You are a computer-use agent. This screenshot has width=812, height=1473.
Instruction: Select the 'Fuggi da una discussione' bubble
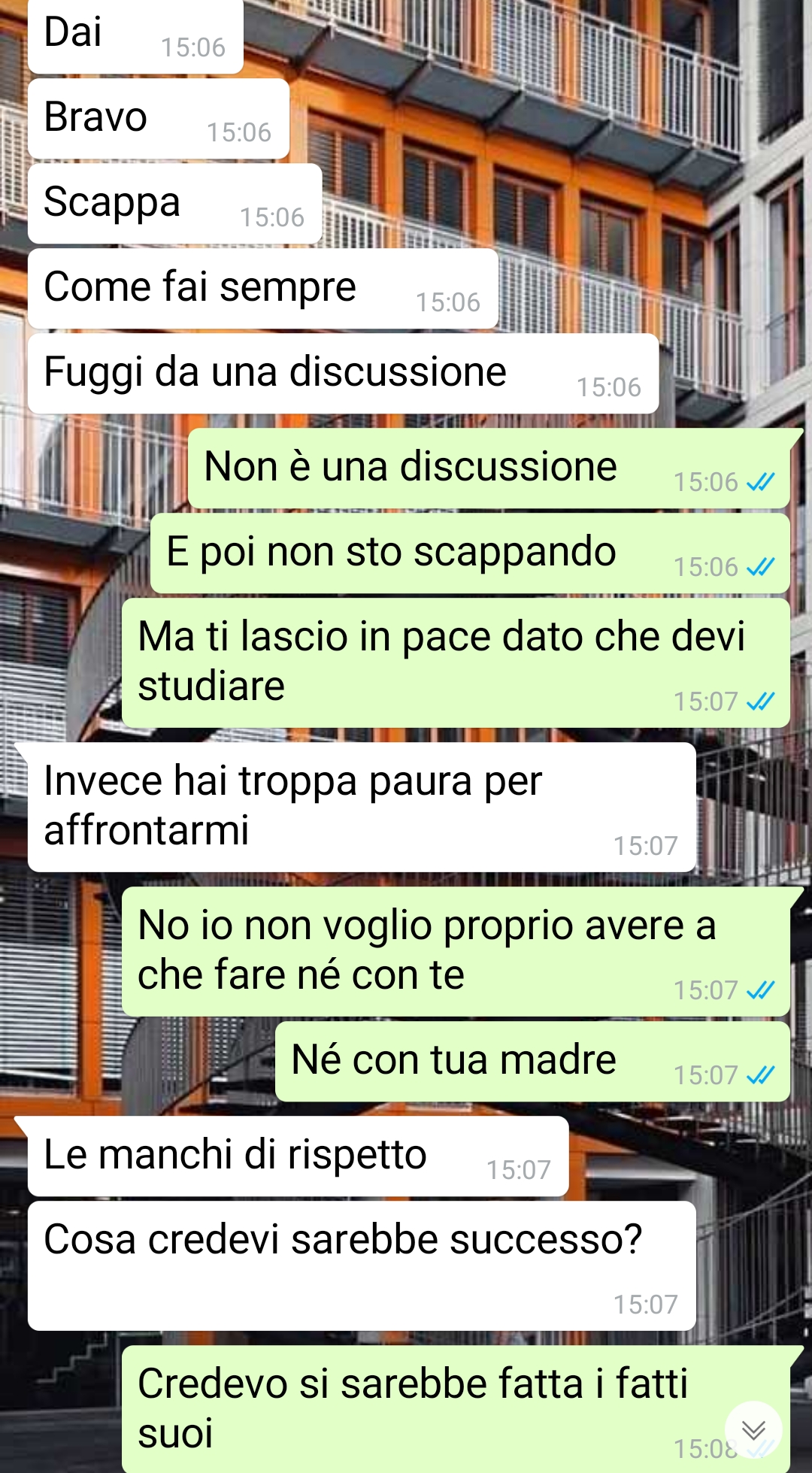pos(344,374)
